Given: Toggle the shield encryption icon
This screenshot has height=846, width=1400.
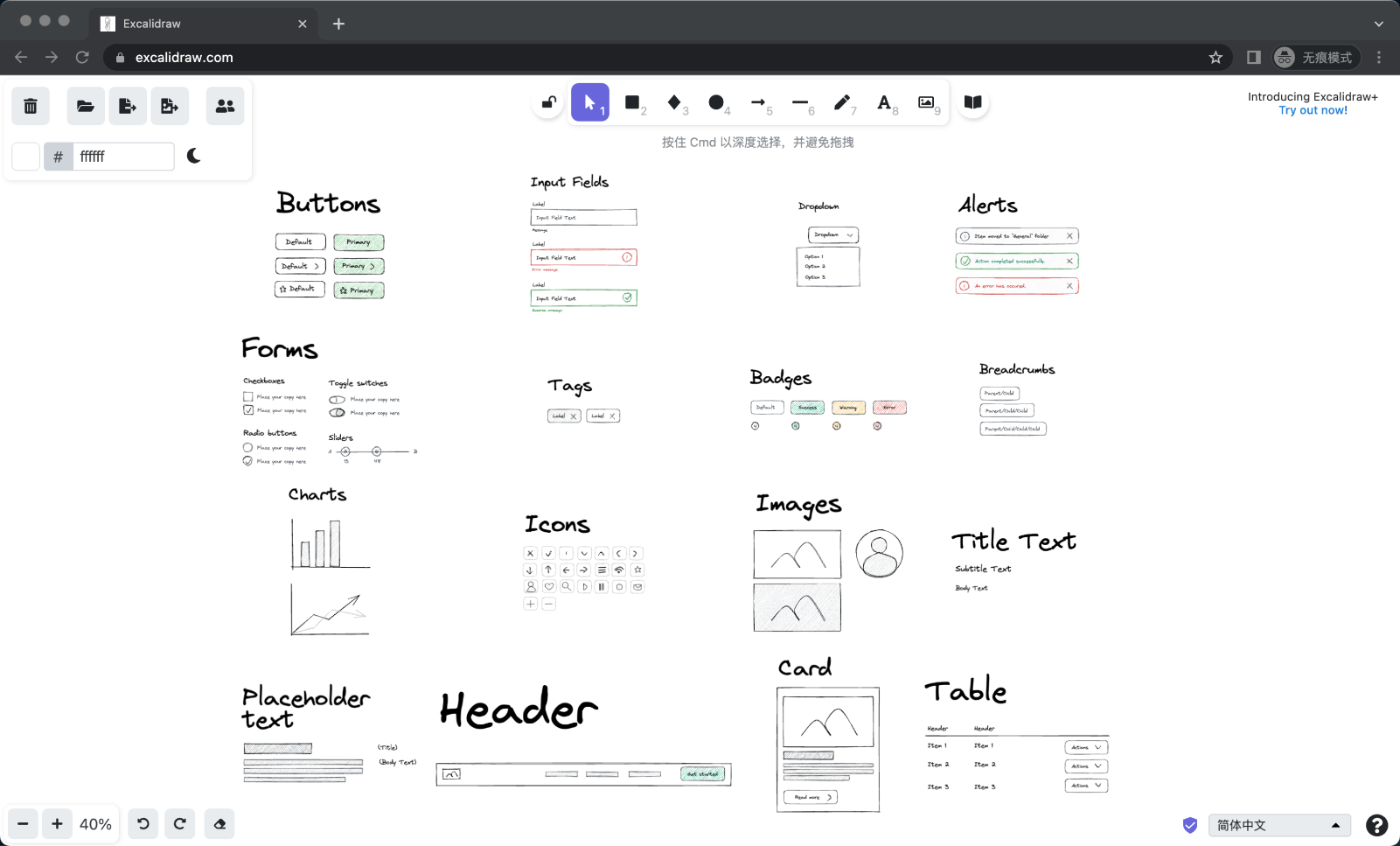Looking at the screenshot, I should click(x=1189, y=825).
